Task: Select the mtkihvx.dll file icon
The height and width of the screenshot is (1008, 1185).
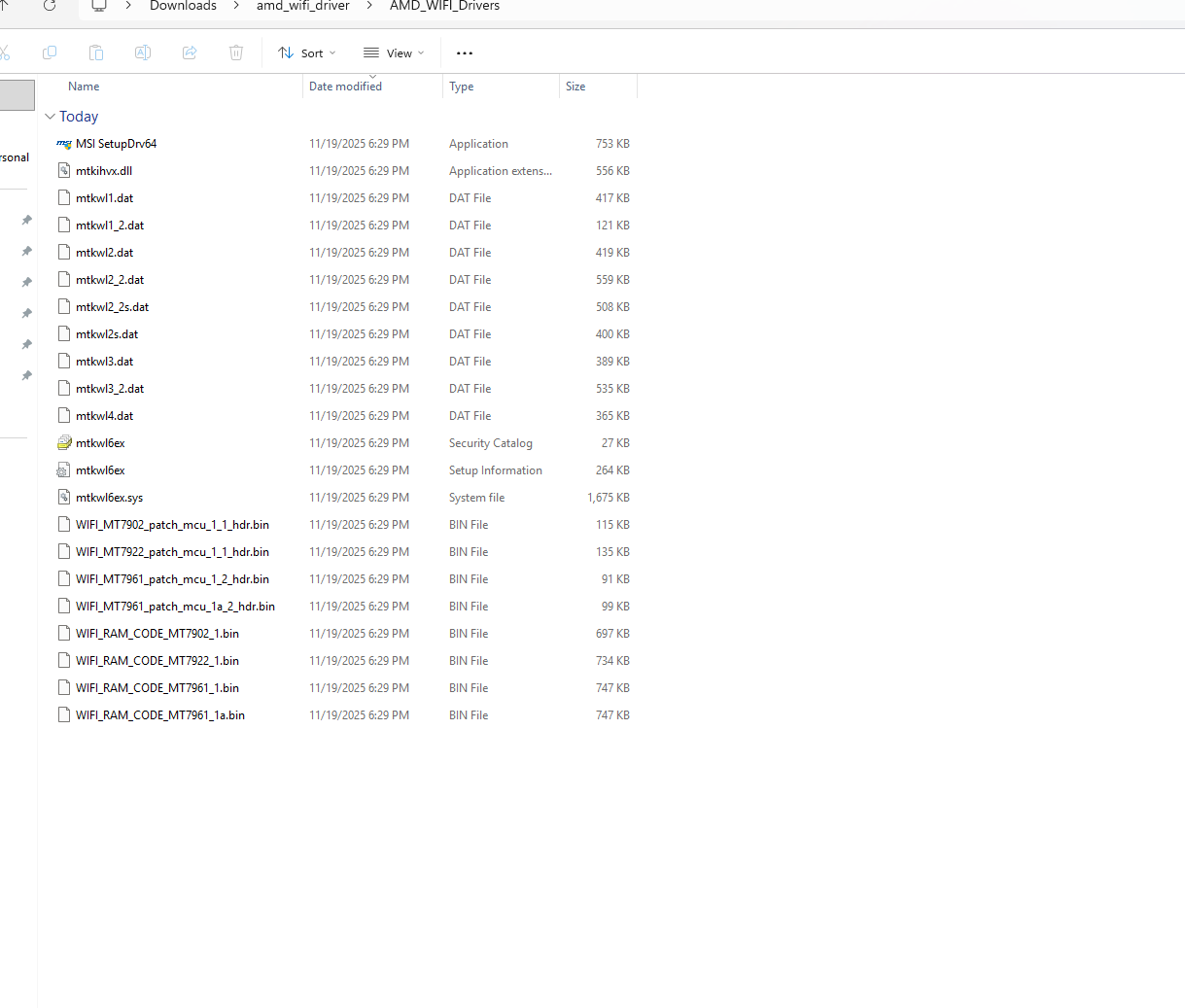Action: coord(64,171)
